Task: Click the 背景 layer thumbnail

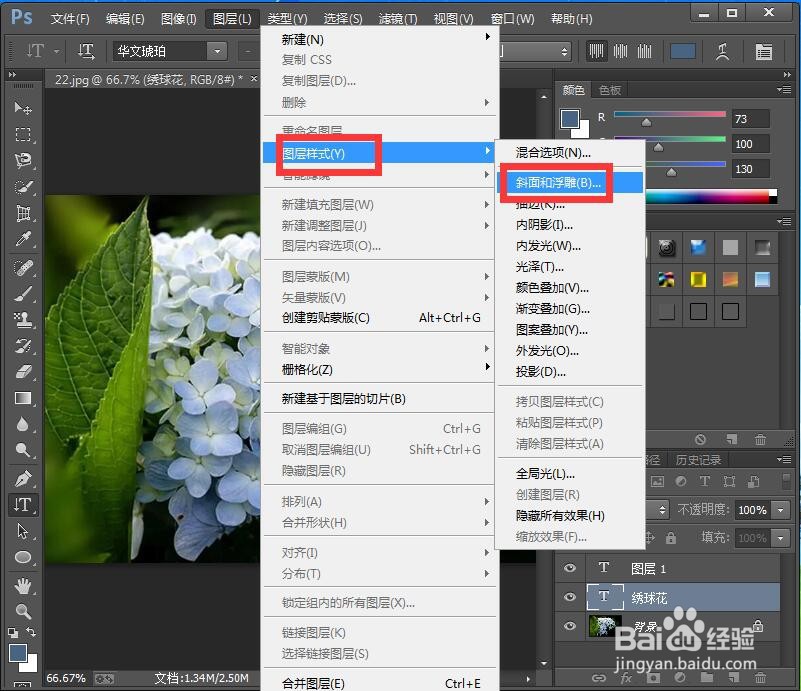Action: click(605, 626)
